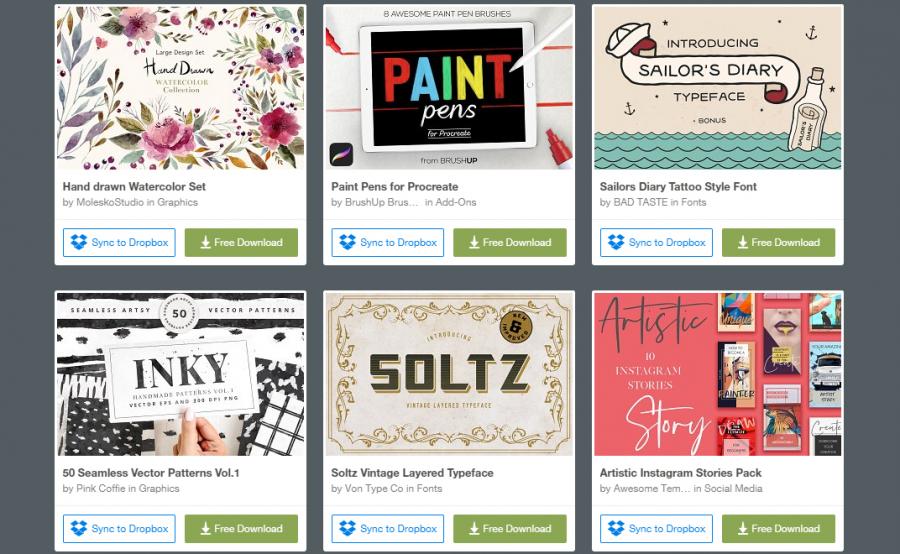Click download arrow icon for Soltz Vintage Typeface
Screen dimensions: 900x554
pos(474,529)
